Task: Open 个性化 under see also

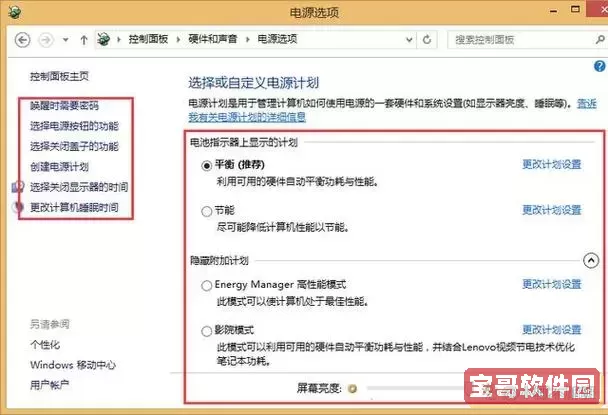Action: pos(45,345)
